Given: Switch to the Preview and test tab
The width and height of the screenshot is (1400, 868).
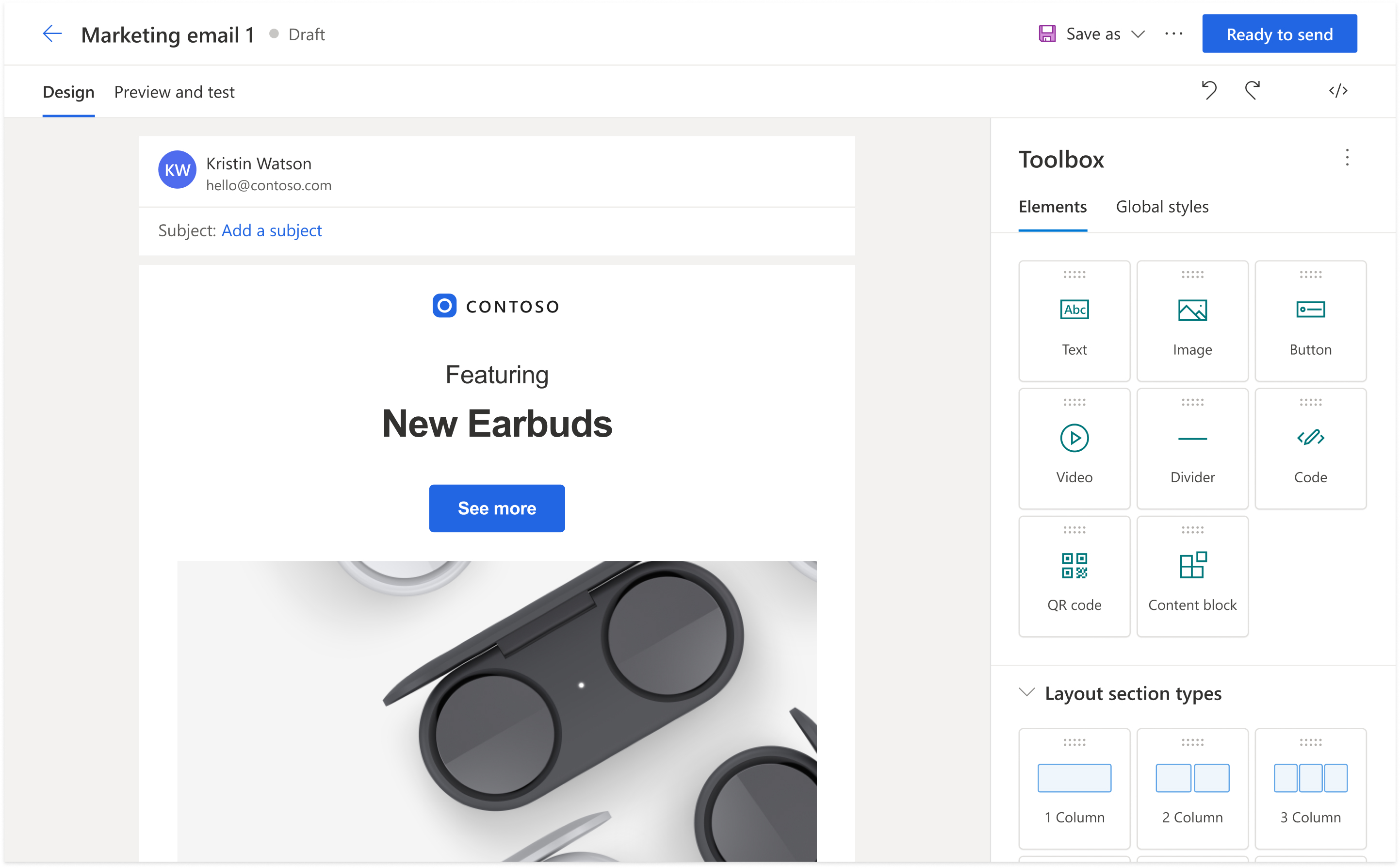Looking at the screenshot, I should tap(174, 92).
